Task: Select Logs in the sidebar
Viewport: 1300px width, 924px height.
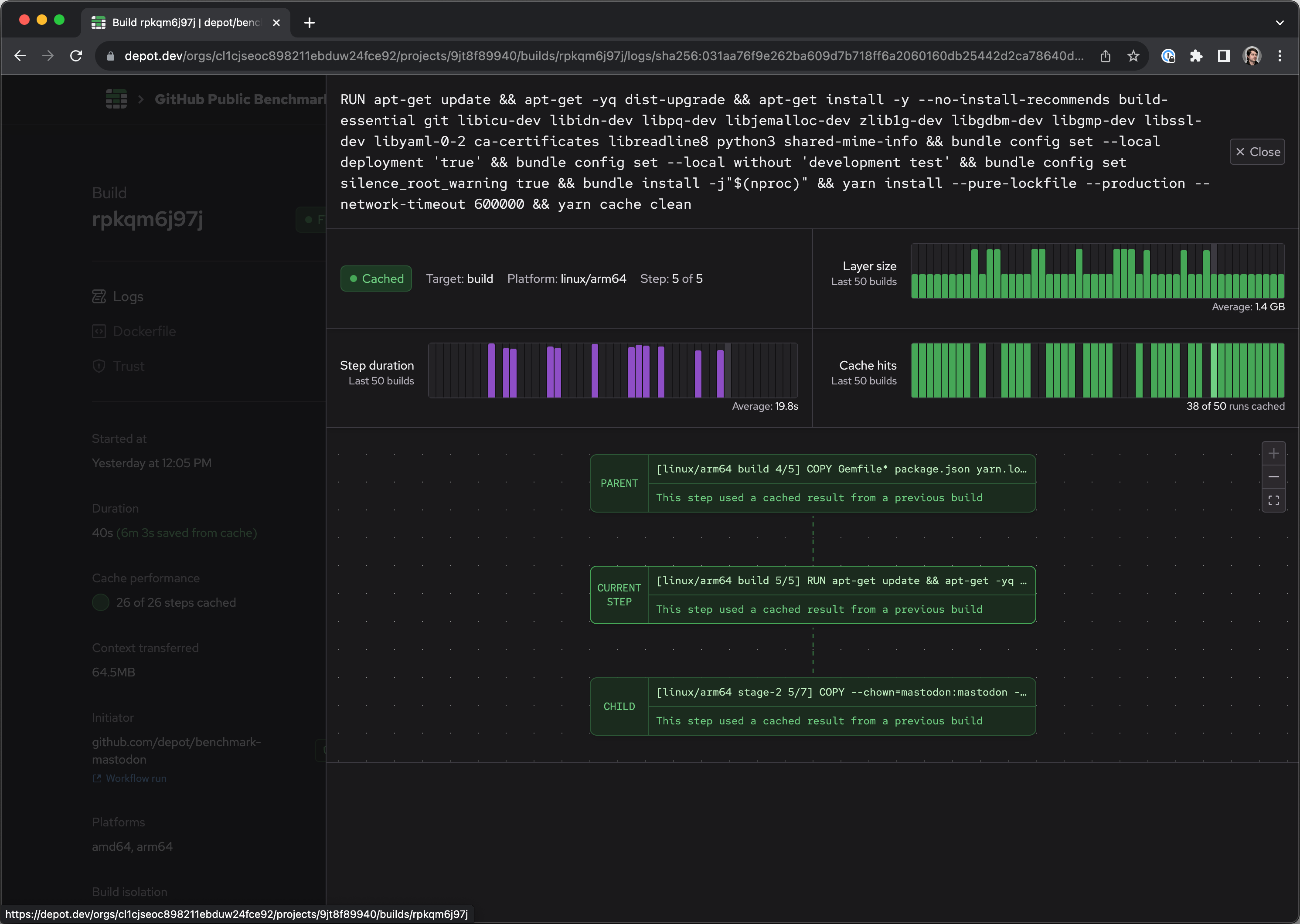Action: (x=128, y=296)
